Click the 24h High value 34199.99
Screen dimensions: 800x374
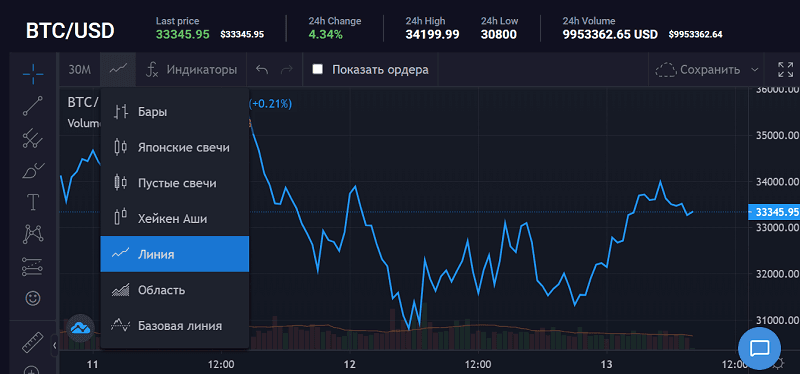coord(432,35)
